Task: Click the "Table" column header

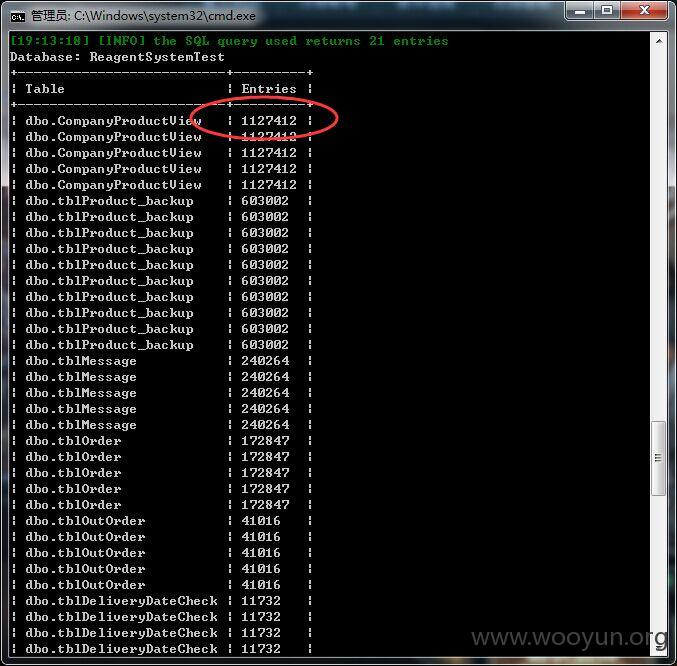Action: 45,89
